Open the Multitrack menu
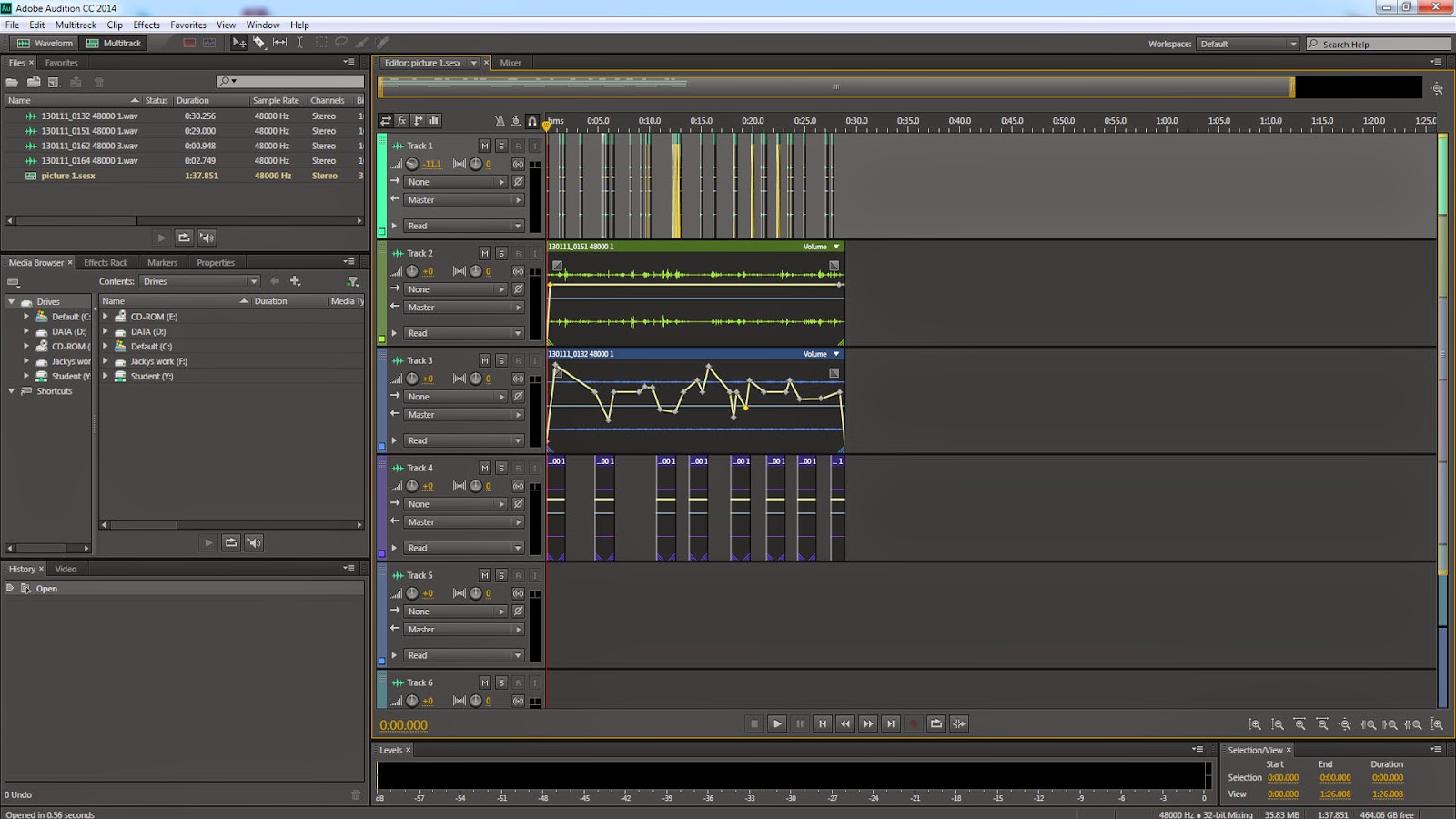Image resolution: width=1456 pixels, height=819 pixels. pyautogui.click(x=76, y=25)
